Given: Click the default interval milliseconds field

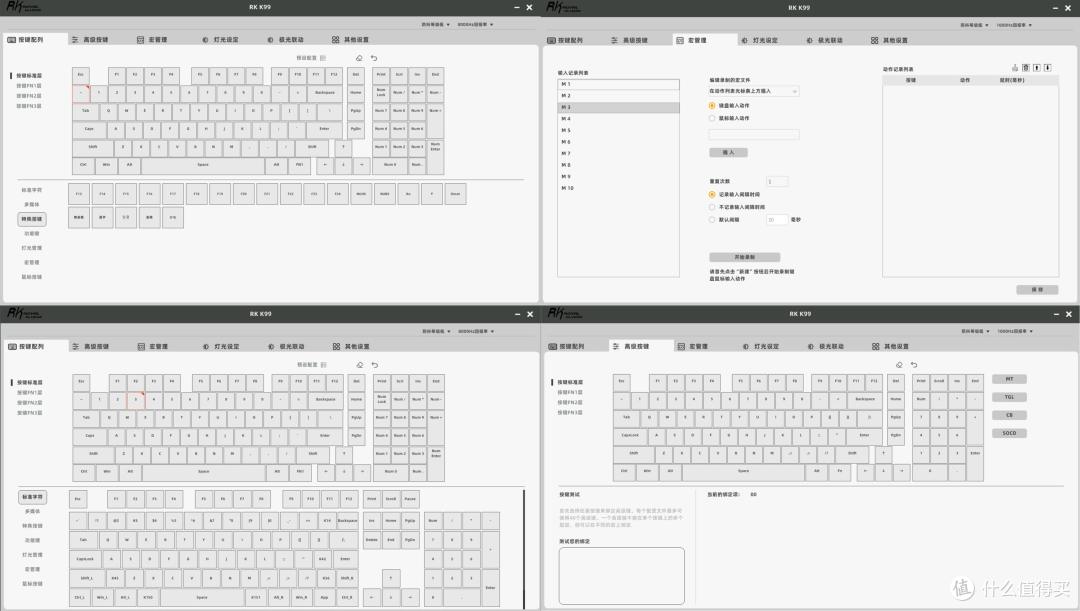Looking at the screenshot, I should (x=777, y=220).
